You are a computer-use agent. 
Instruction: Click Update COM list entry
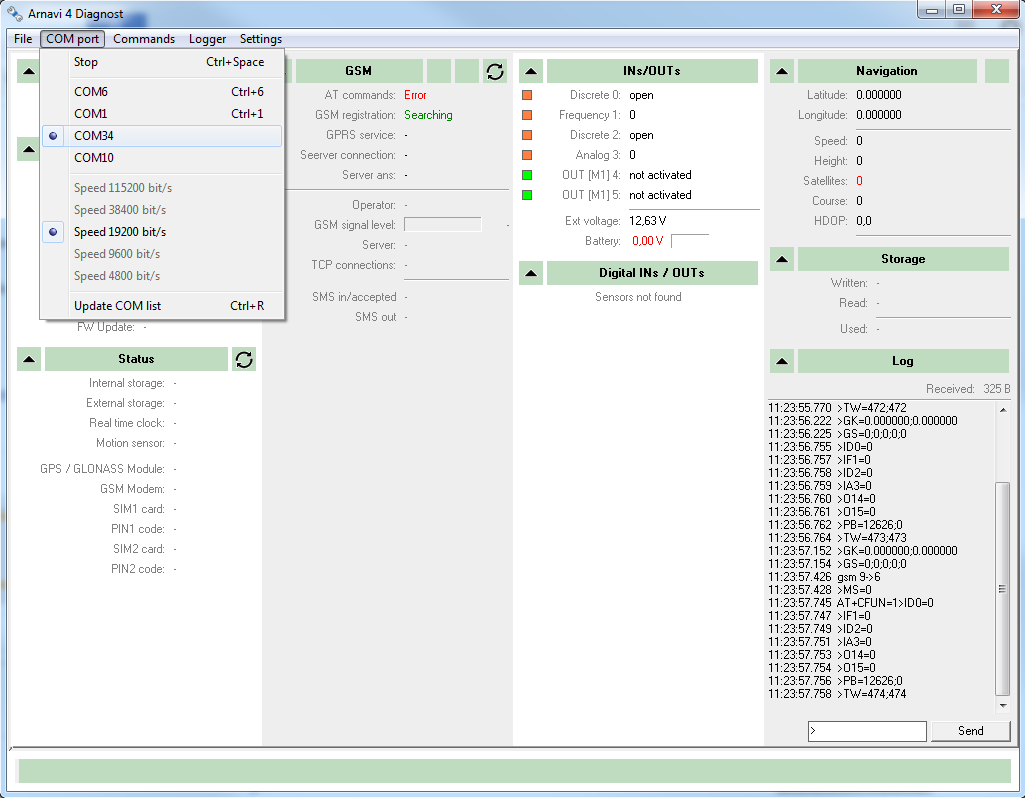click(x=162, y=306)
